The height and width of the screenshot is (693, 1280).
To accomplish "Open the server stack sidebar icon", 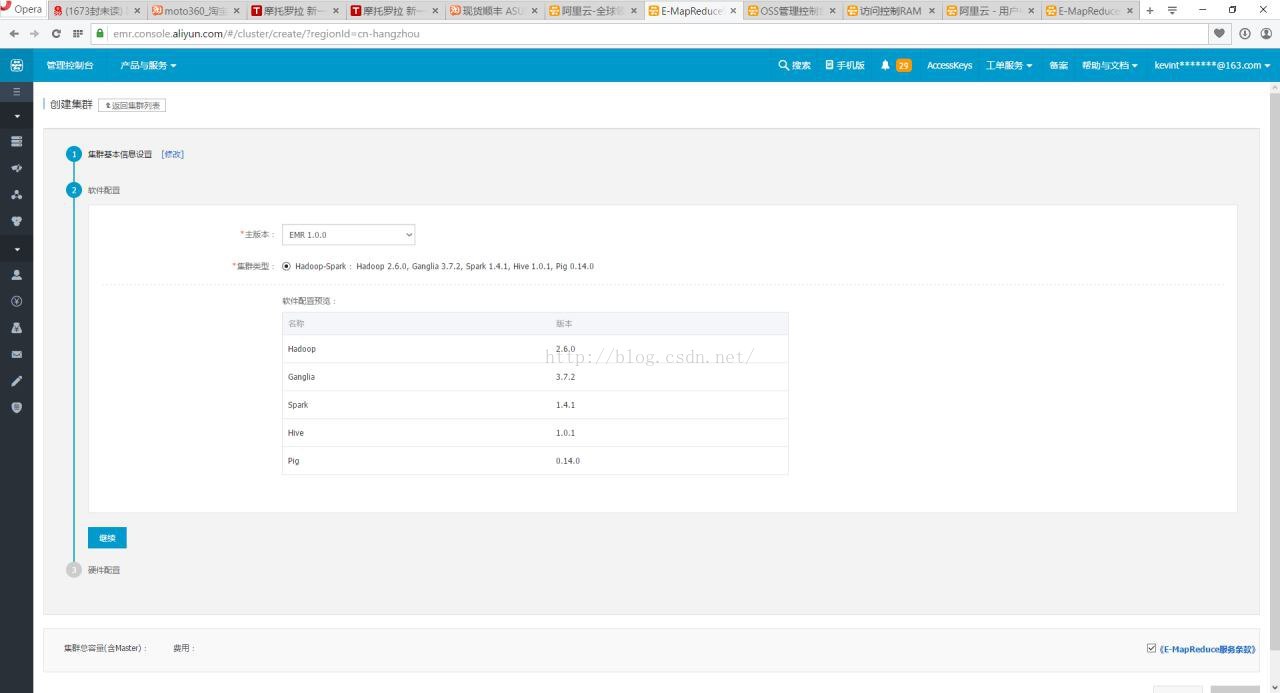I will click(16, 142).
